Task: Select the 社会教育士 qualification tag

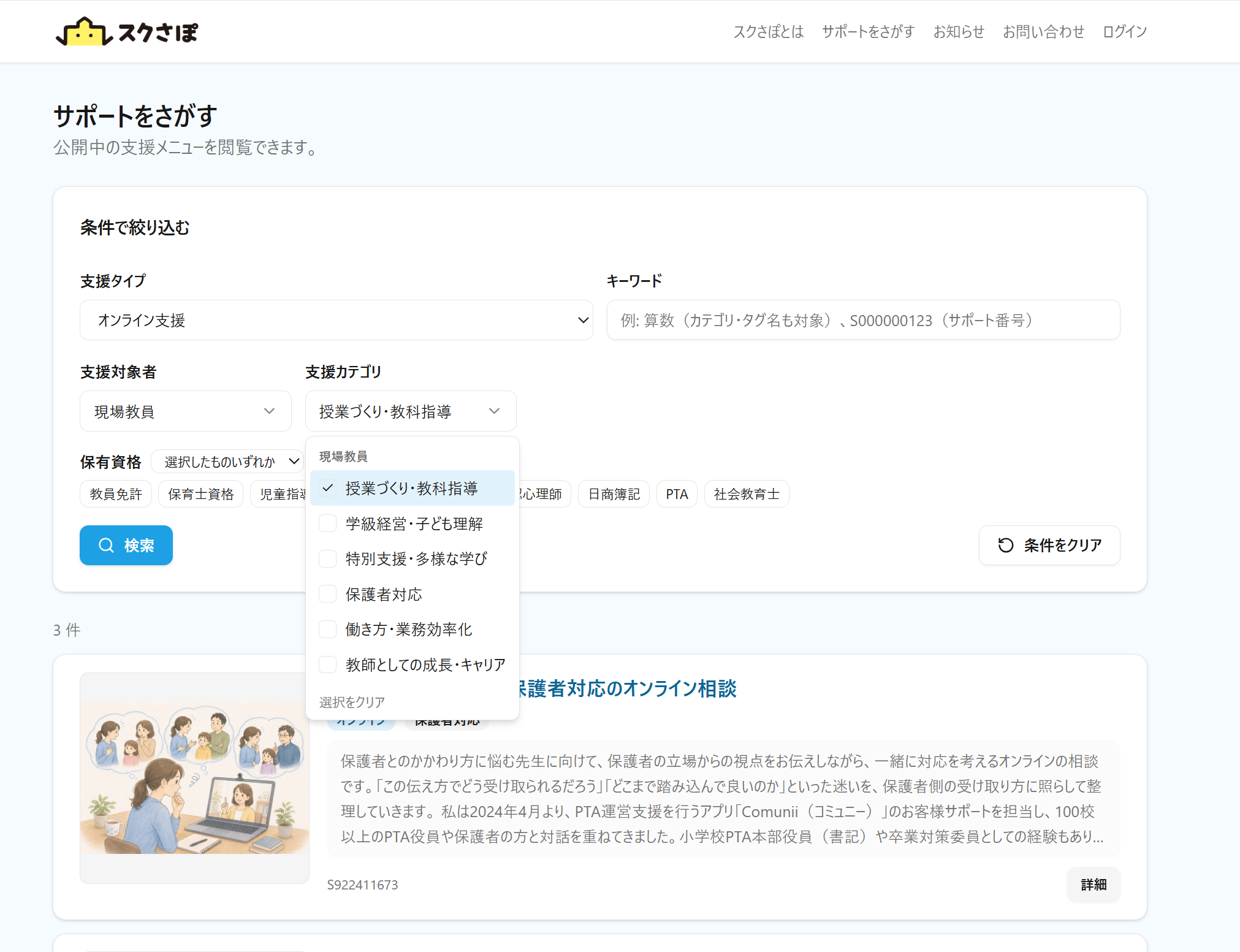Action: pos(747,494)
